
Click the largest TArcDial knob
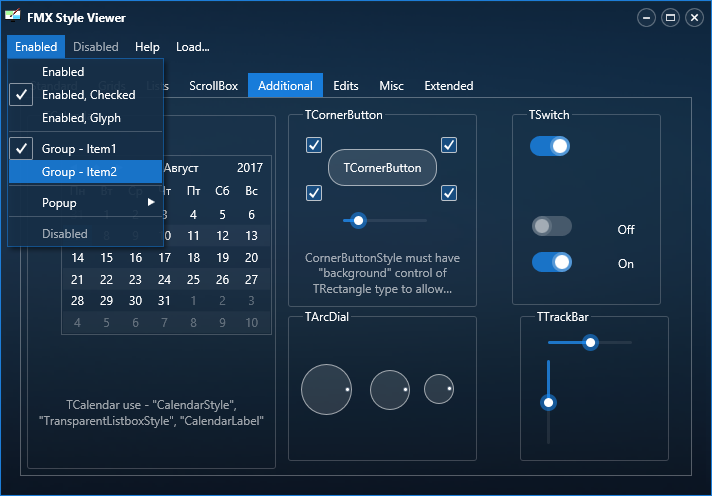click(x=326, y=389)
